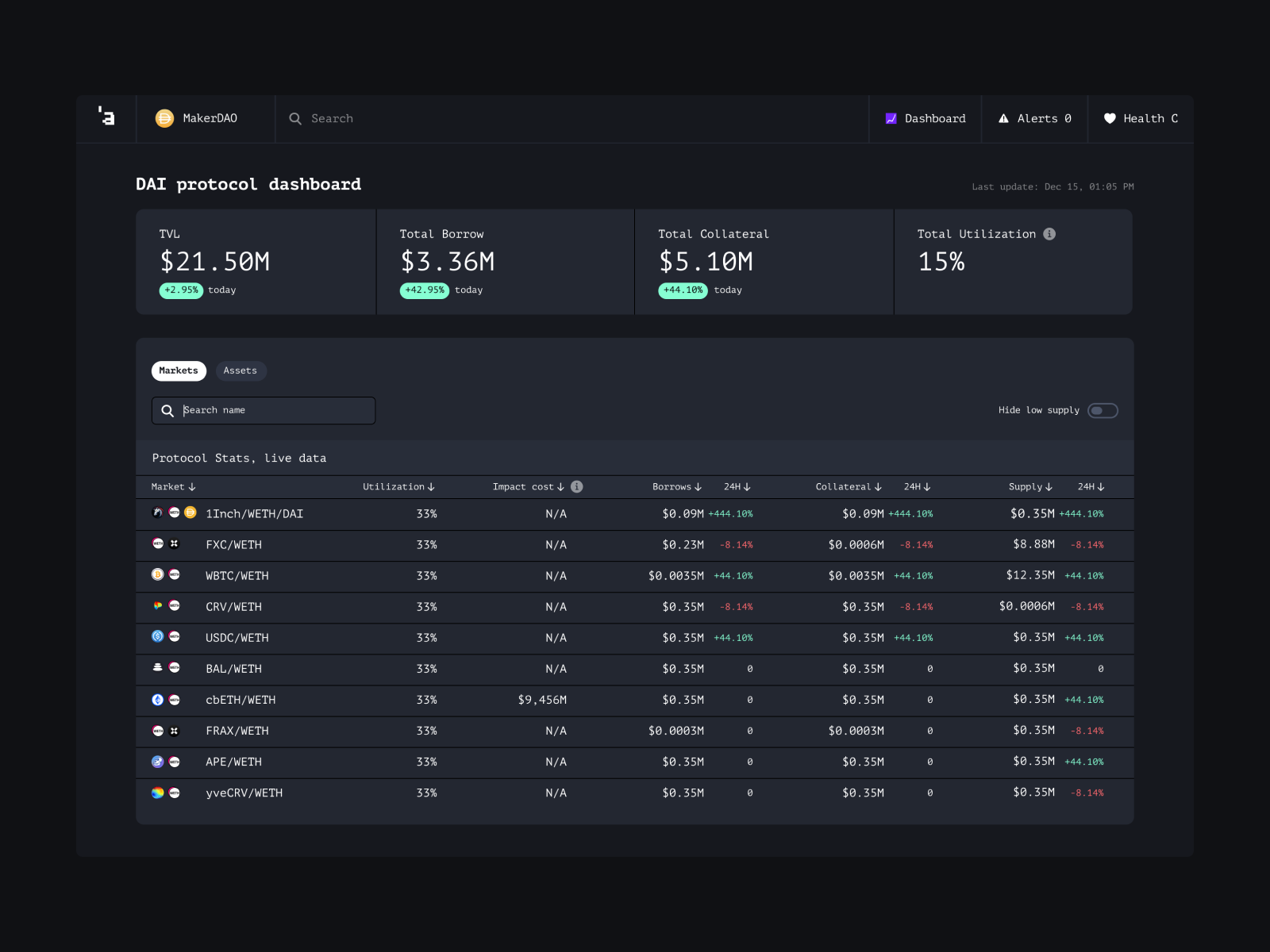Click the Dashboard chart icon
1270x952 pixels.
coord(891,118)
